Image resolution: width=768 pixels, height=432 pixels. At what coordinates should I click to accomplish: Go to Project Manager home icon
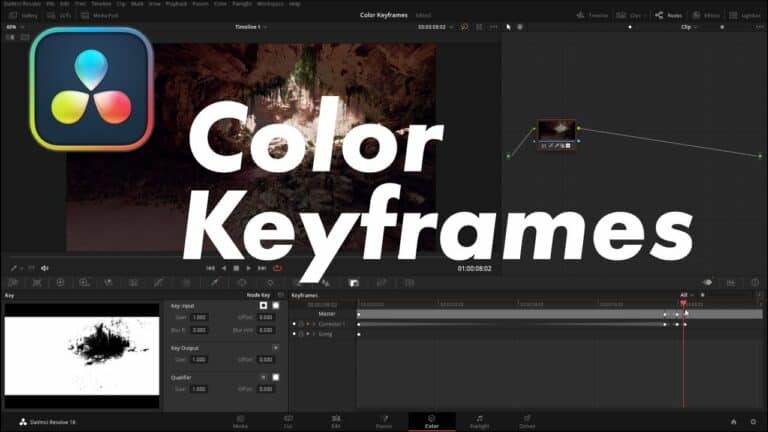733,421
